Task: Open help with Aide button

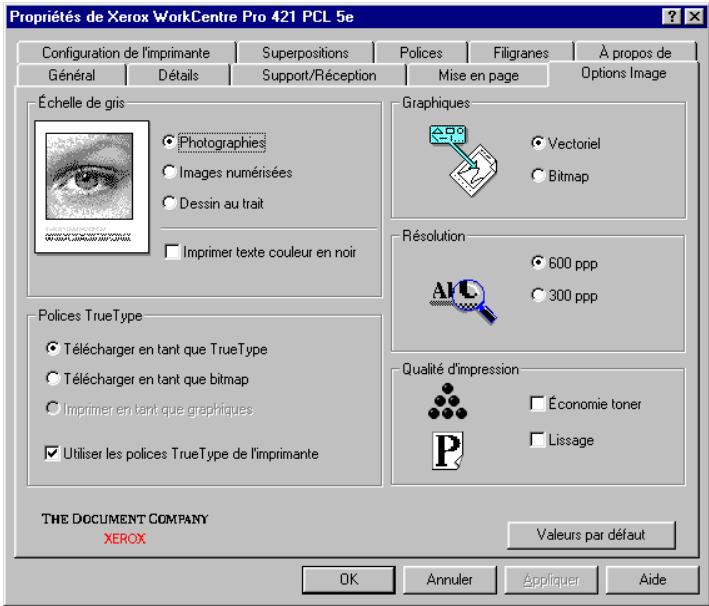Action: (652, 579)
